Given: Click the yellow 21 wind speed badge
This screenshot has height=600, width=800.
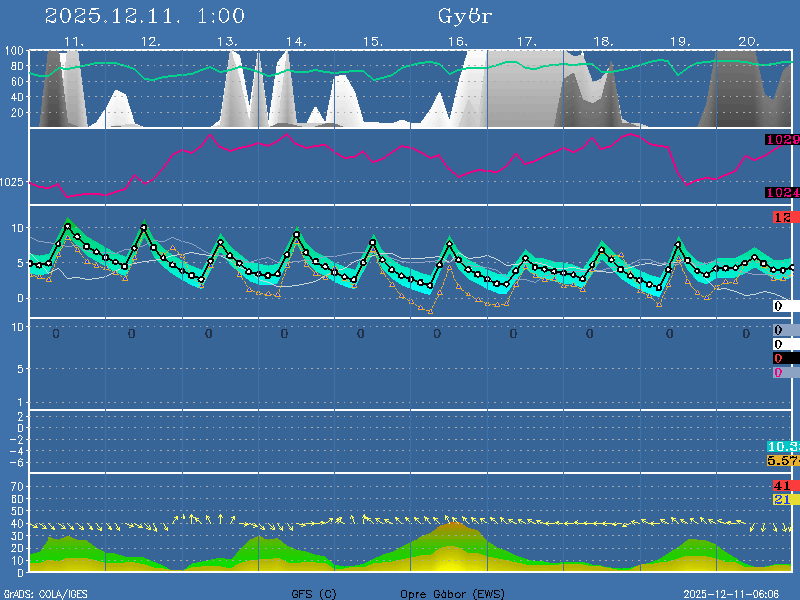Looking at the screenshot, I should pyautogui.click(x=783, y=499).
